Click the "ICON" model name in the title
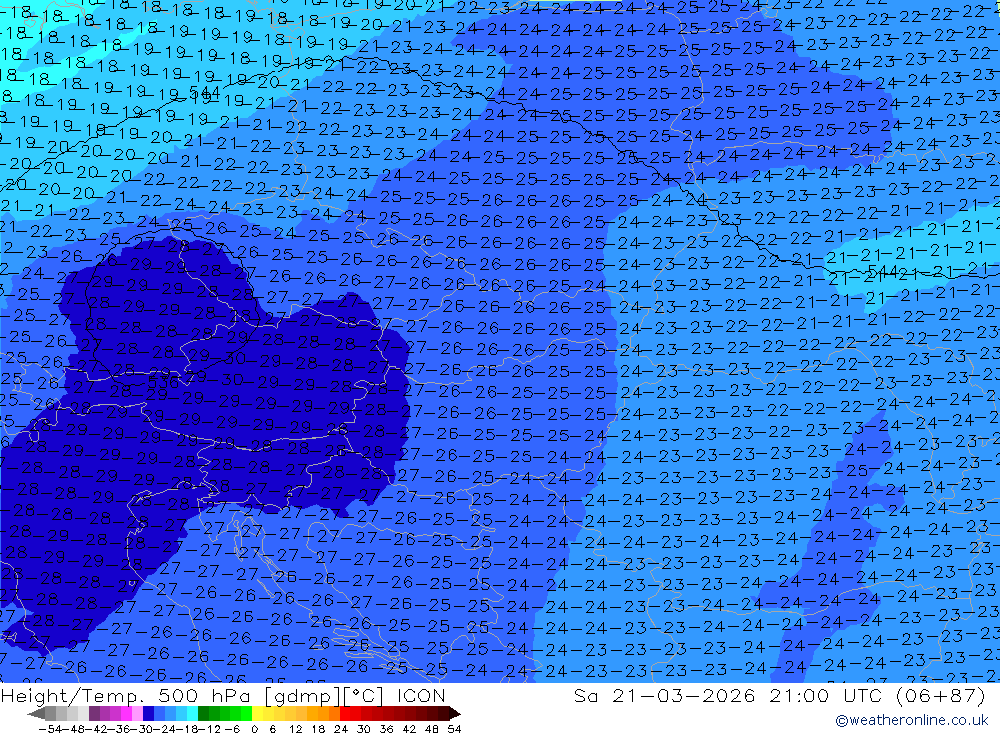Viewport: 1000px width, 733px height. click(421, 695)
